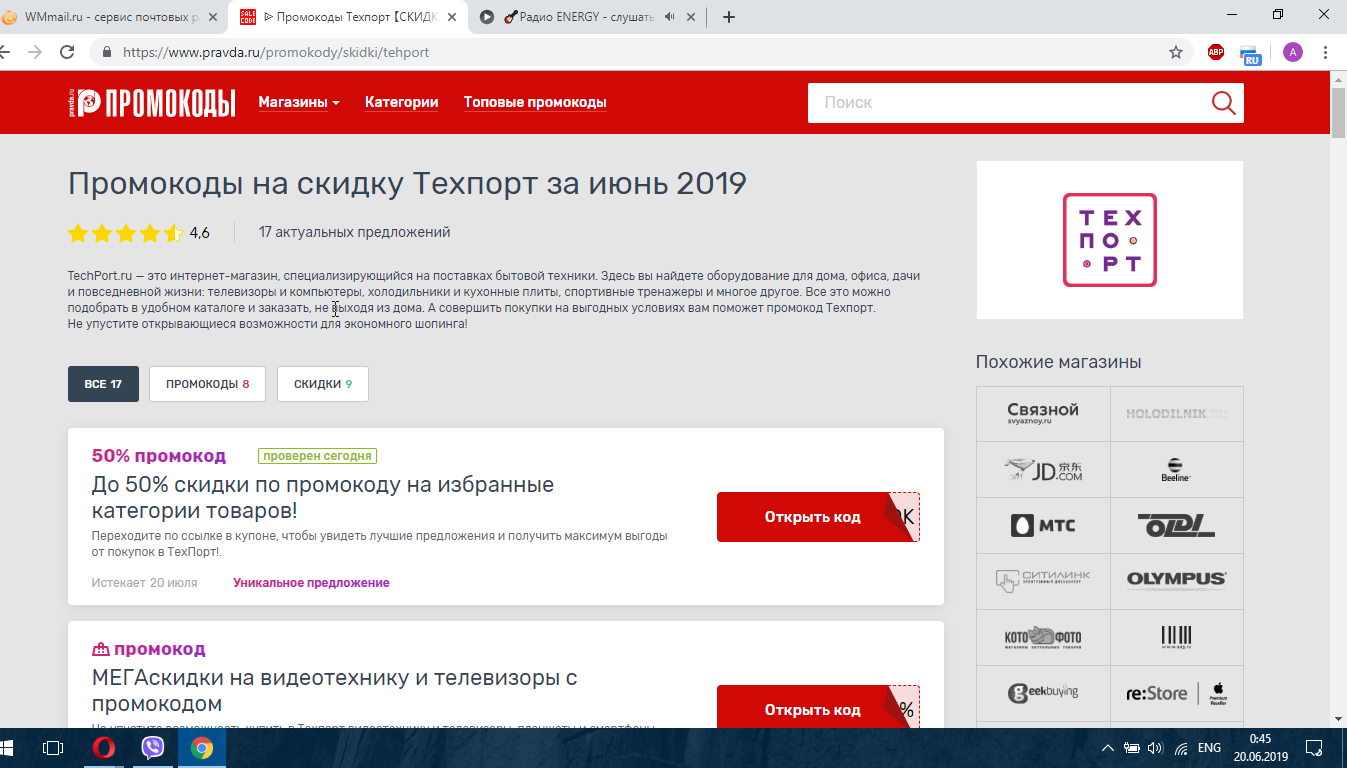Click 17 актуальных предложений text
The height and width of the screenshot is (768, 1347).
pos(354,232)
